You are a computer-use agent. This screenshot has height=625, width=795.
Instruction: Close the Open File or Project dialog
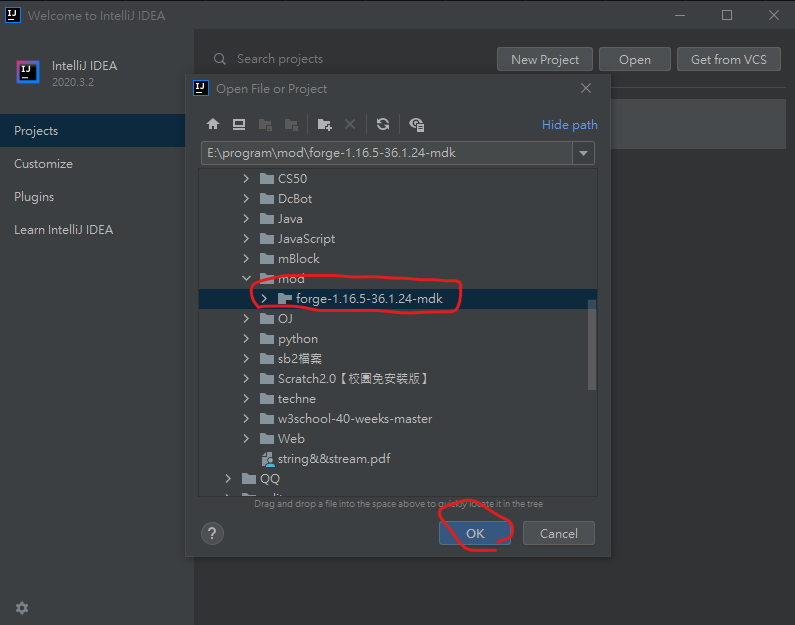[x=586, y=88]
